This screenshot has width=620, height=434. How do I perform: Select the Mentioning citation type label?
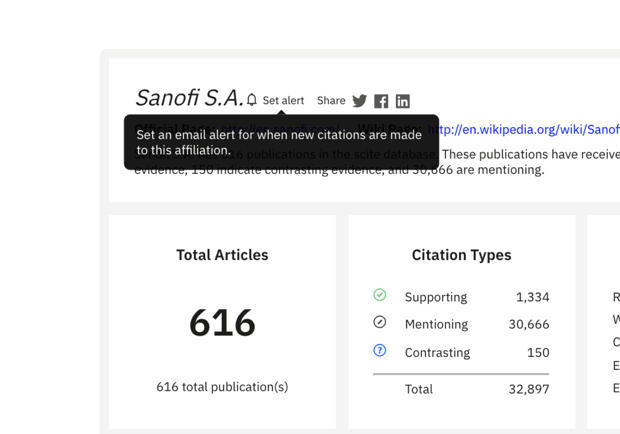point(436,324)
